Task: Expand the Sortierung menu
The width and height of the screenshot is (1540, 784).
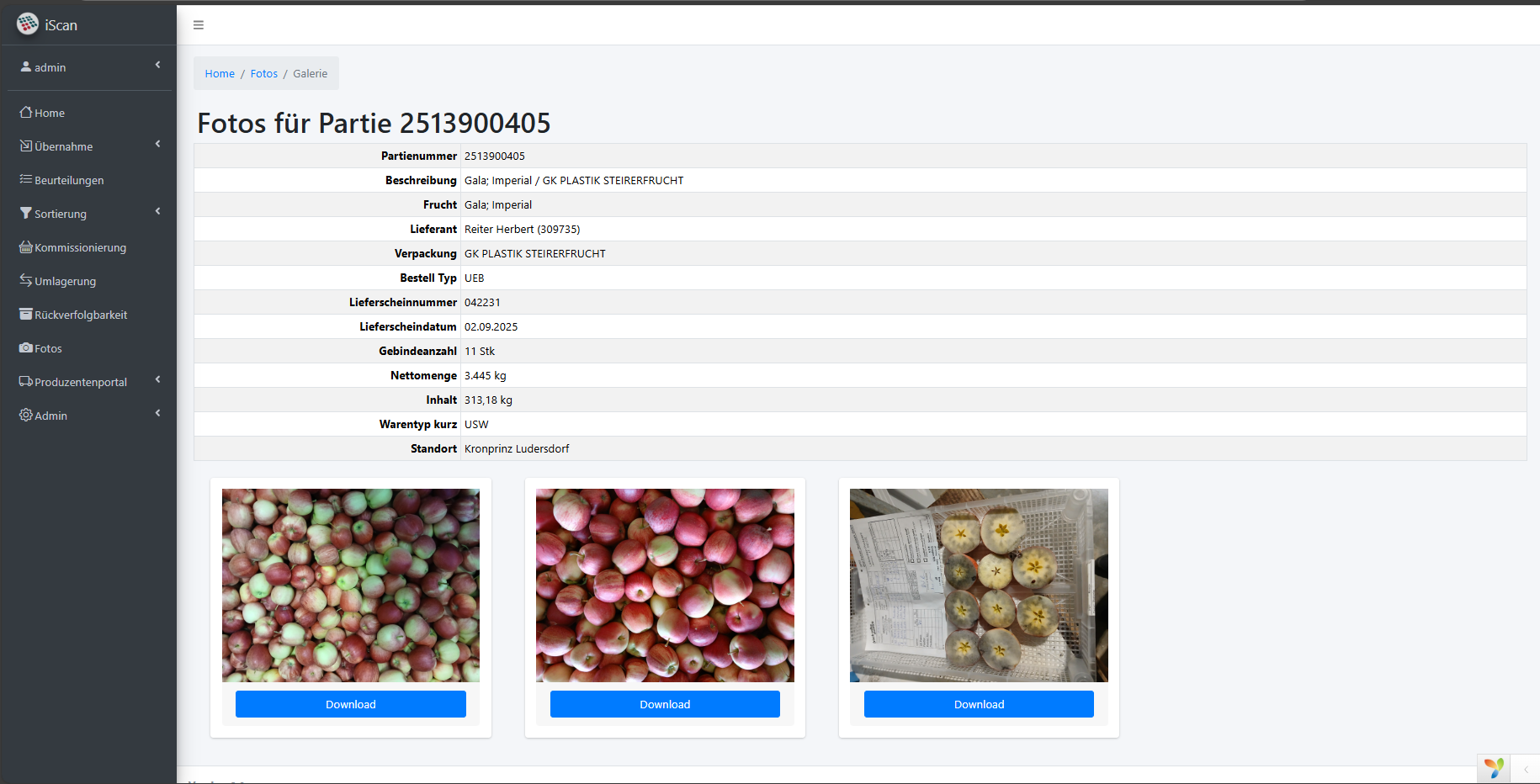Action: pyautogui.click(x=60, y=214)
